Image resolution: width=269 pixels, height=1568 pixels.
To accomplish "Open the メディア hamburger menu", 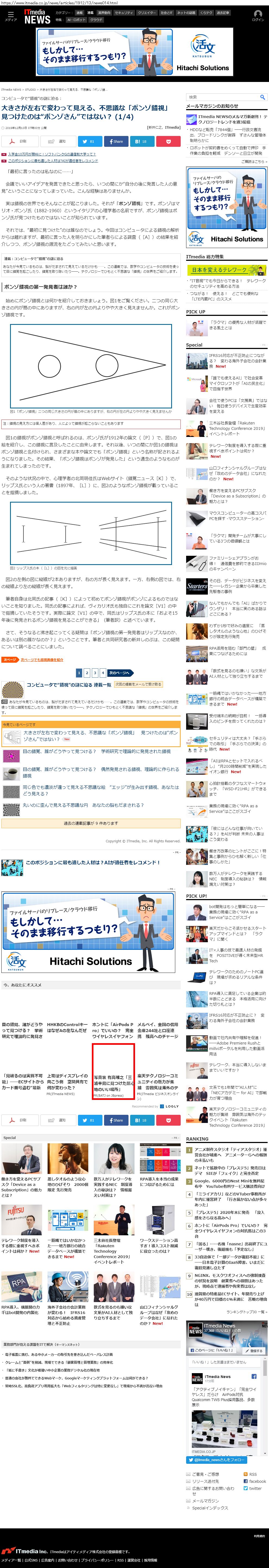I will pos(10,15).
